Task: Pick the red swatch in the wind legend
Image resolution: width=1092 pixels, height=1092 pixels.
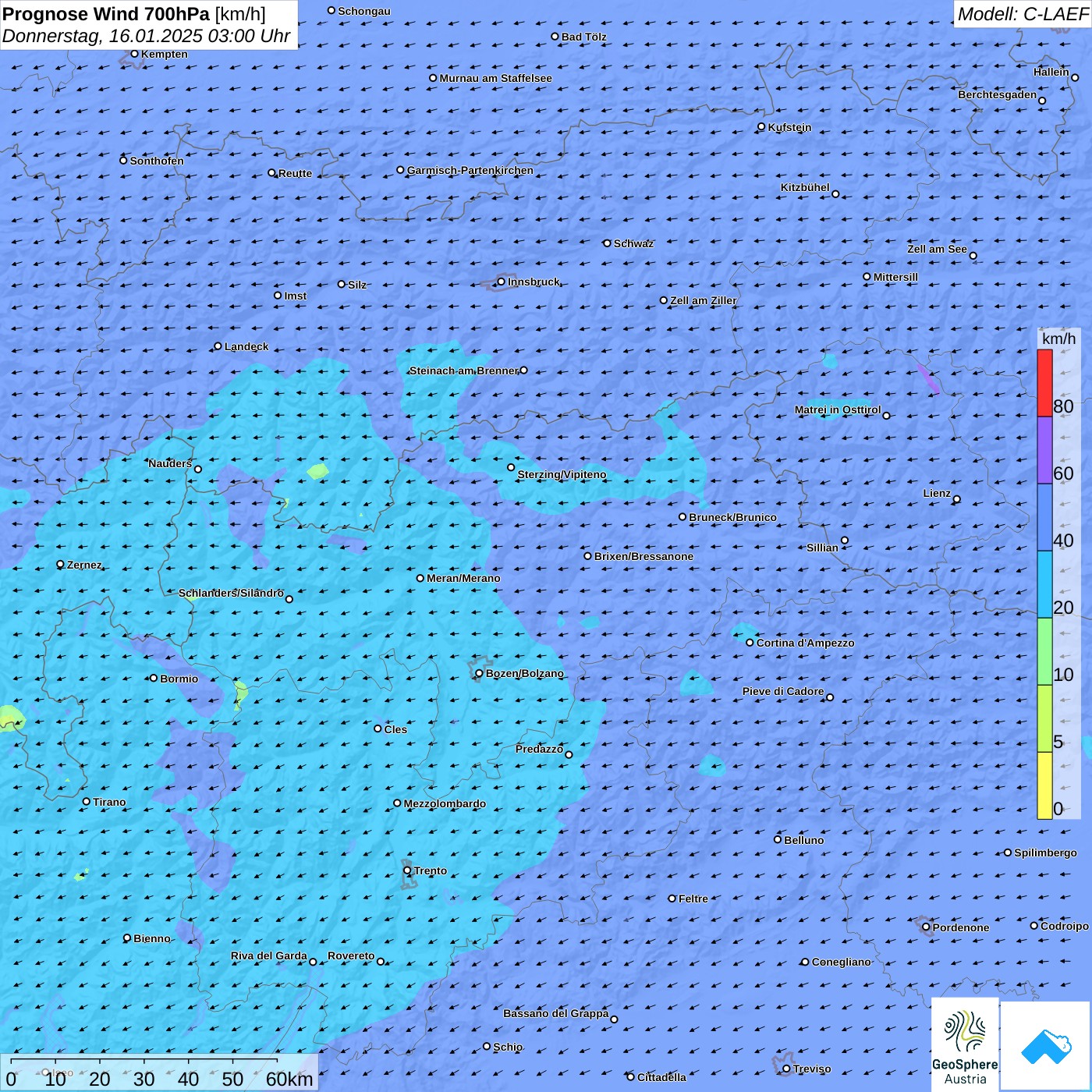Action: (x=1044, y=383)
